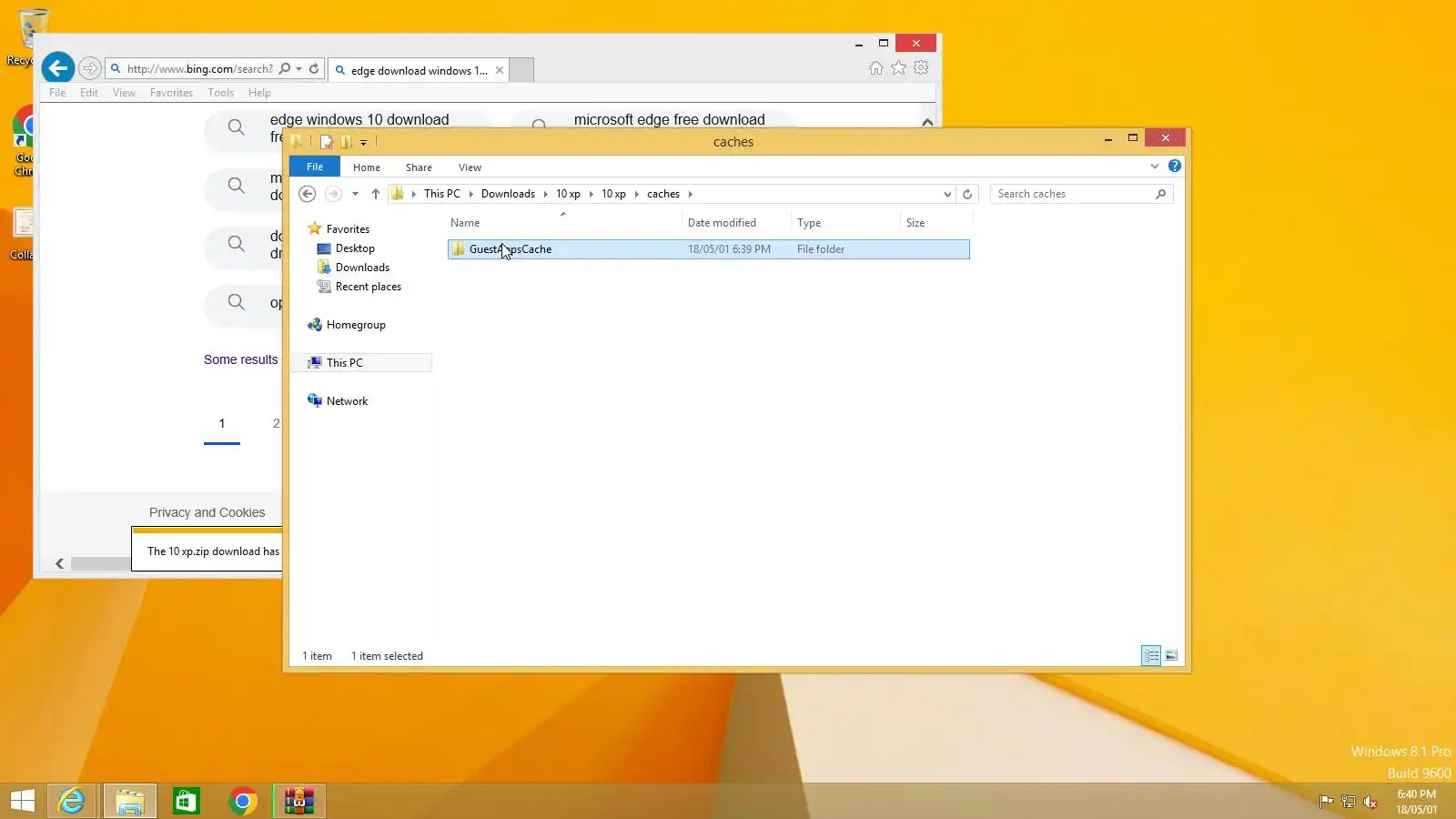The height and width of the screenshot is (819, 1456).
Task: Open Recent places in the navigation pane
Action: [368, 287]
